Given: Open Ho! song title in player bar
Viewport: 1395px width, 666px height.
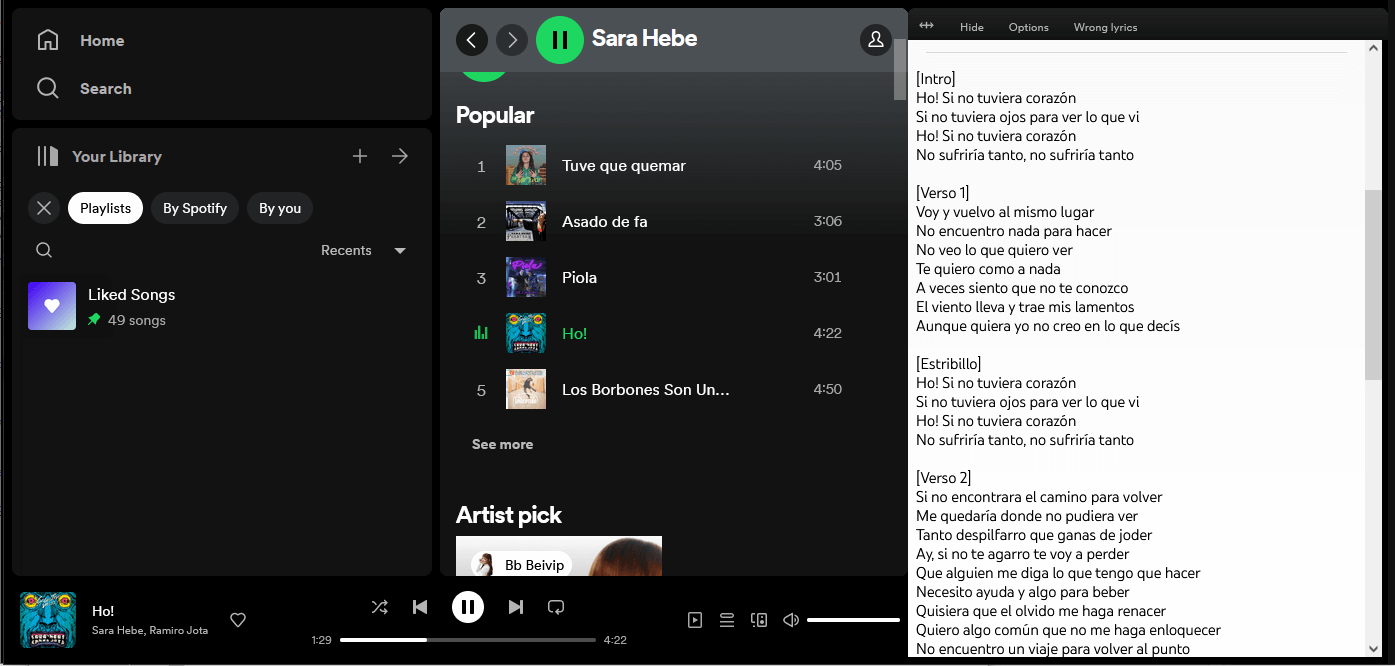Looking at the screenshot, I should (x=103, y=611).
